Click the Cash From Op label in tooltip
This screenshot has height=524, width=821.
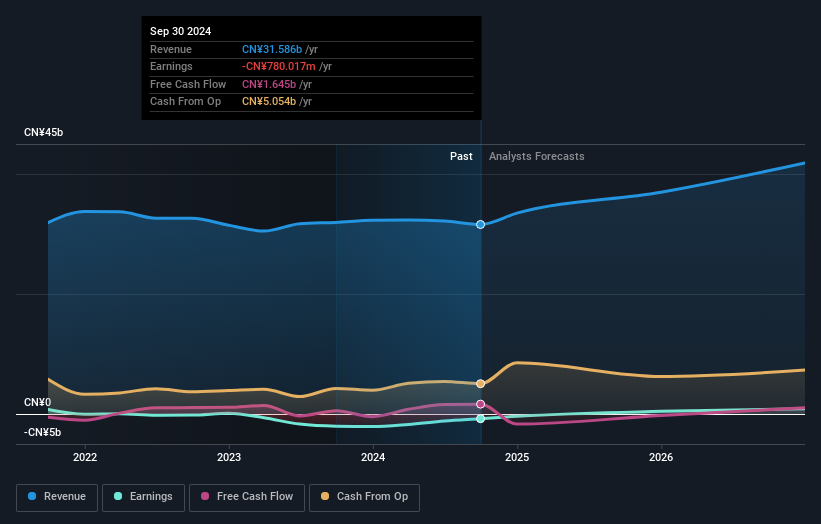(x=185, y=102)
